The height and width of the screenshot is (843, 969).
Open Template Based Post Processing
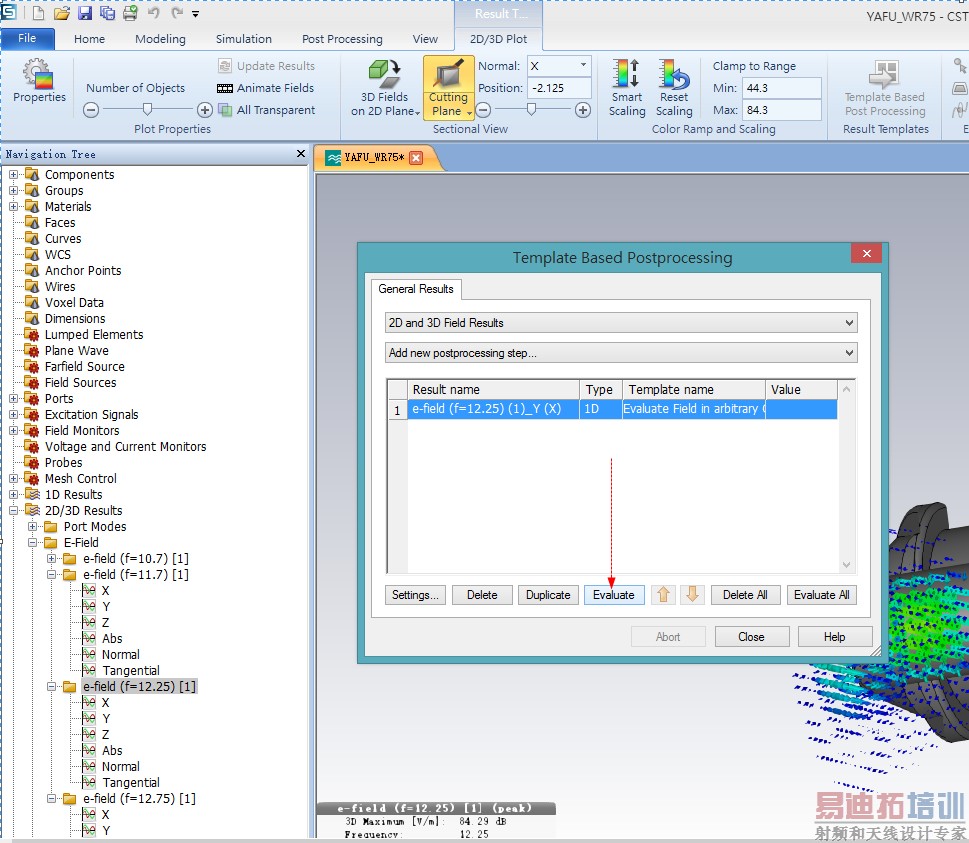point(885,88)
